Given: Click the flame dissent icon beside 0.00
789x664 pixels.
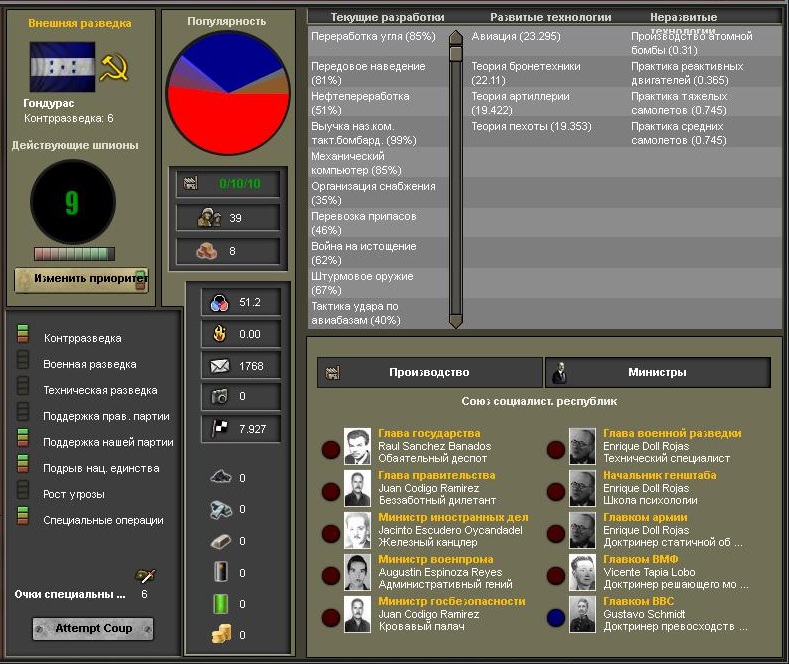Looking at the screenshot, I should coord(219,334).
